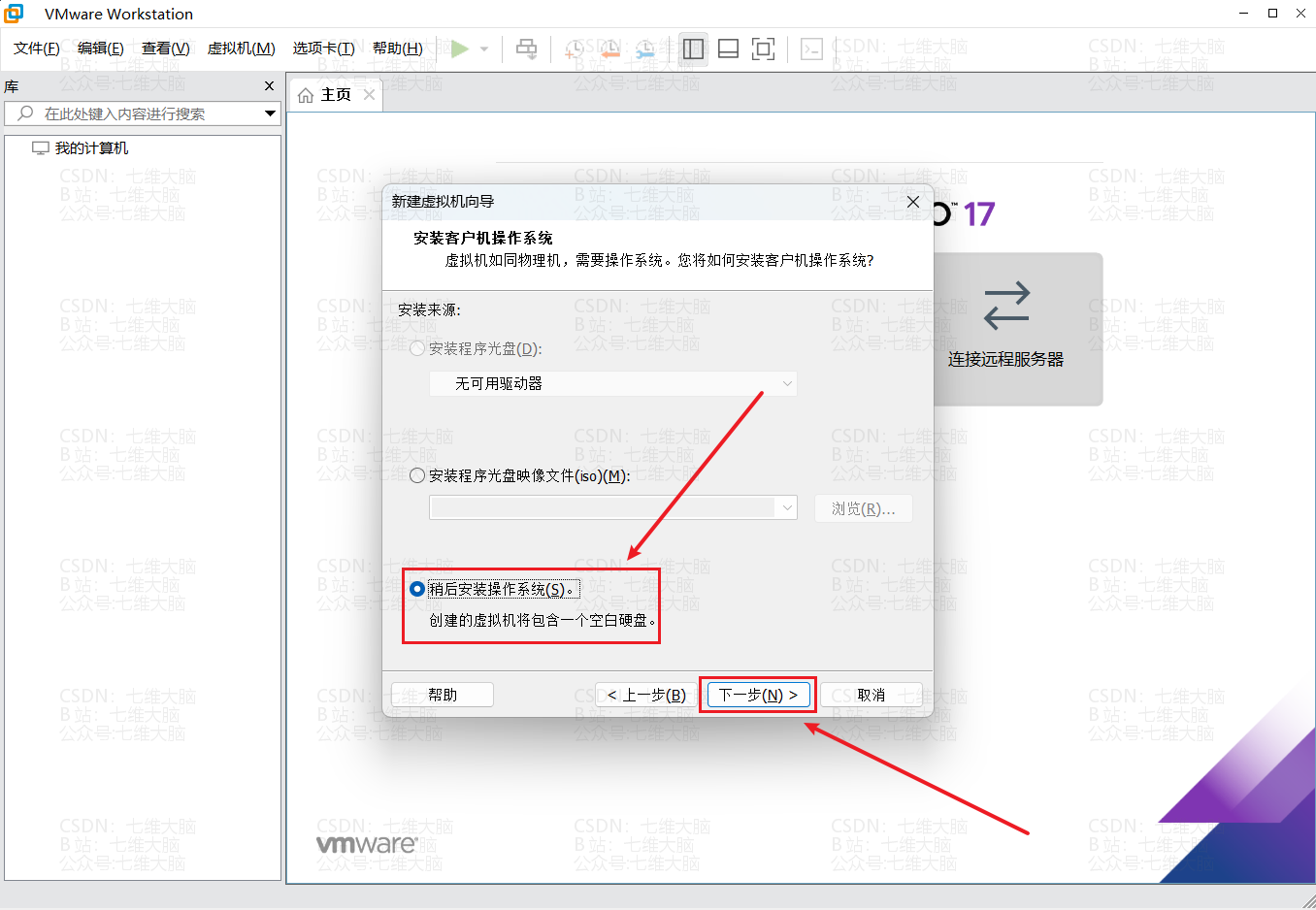1316x910 pixels.
Task: Click the 我的计算机 computer icon
Action: point(41,148)
